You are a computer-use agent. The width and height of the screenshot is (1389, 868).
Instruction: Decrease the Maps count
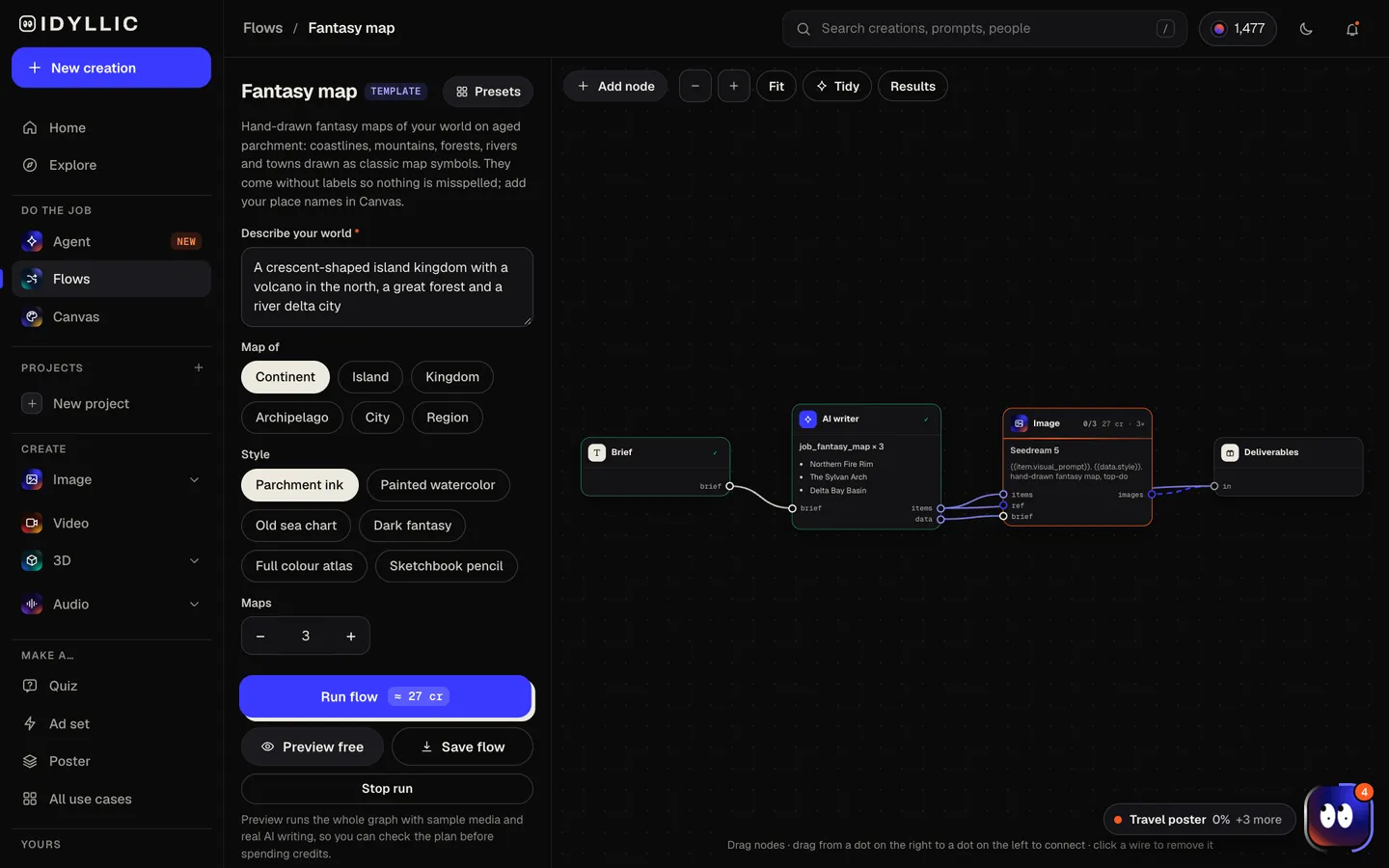point(260,637)
